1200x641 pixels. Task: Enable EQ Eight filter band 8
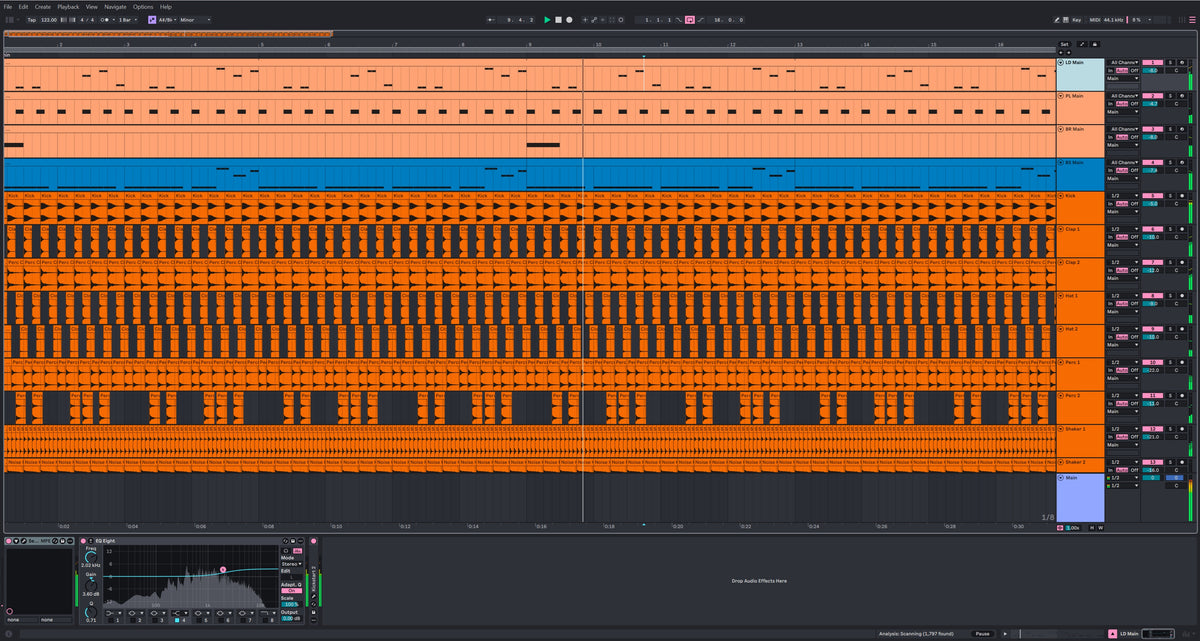point(265,620)
